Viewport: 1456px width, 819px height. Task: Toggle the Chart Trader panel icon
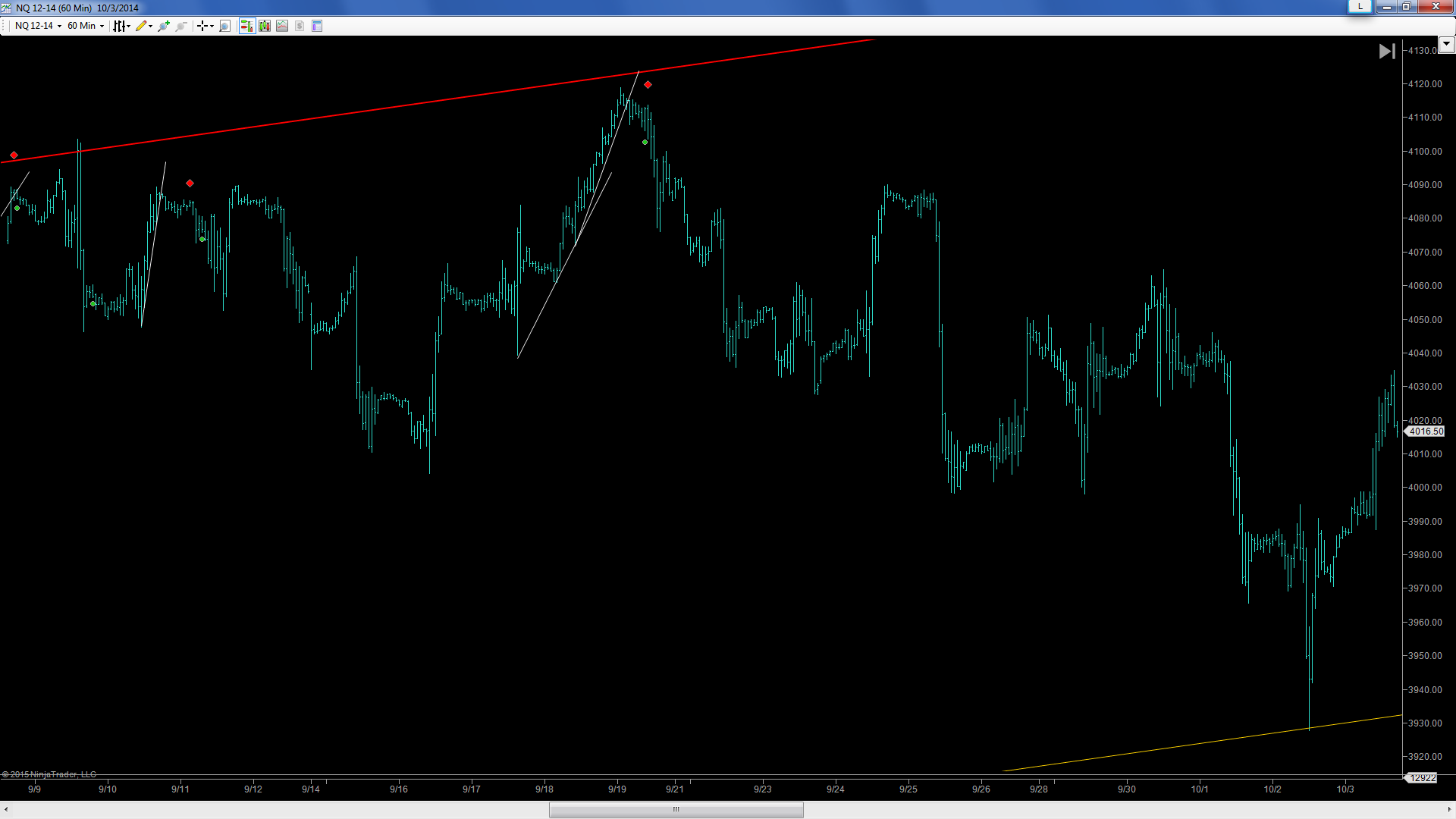246,26
